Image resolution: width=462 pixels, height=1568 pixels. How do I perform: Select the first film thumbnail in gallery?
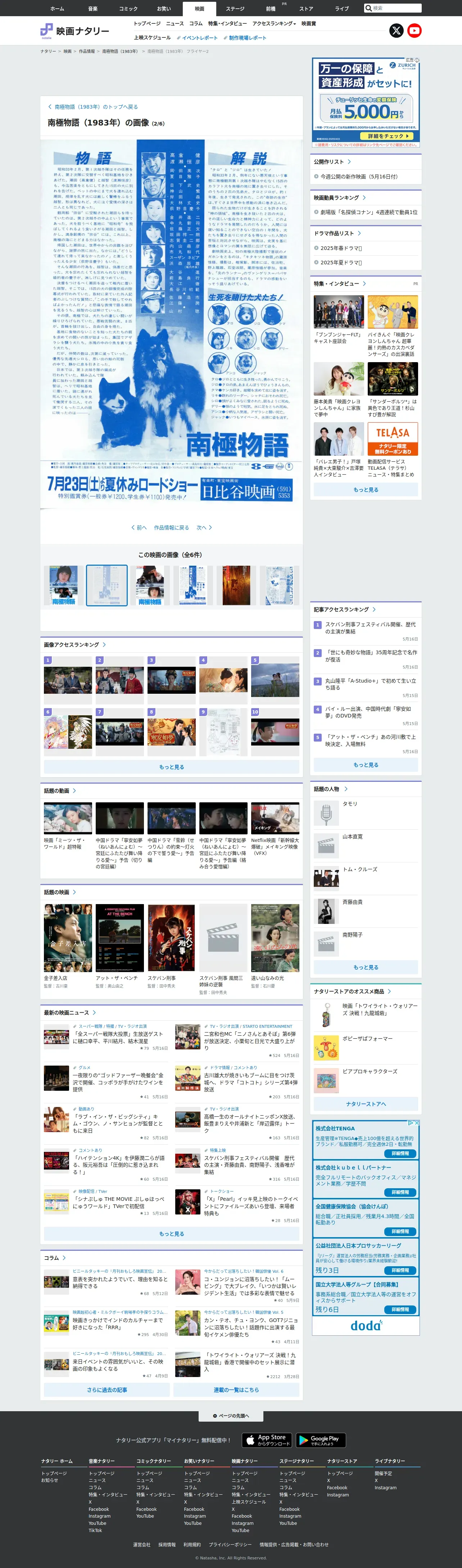(64, 585)
